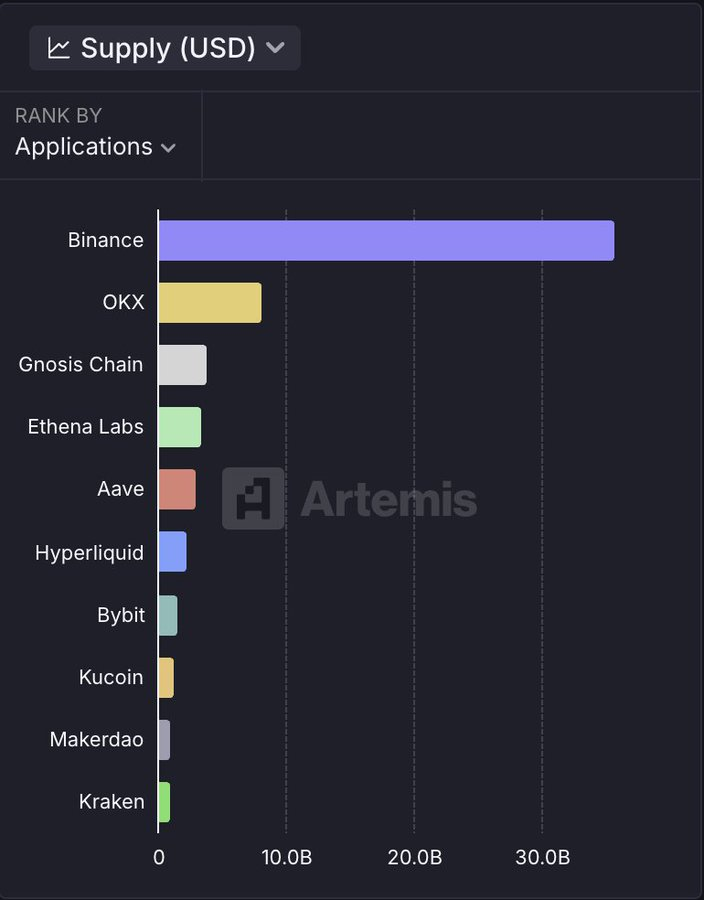The width and height of the screenshot is (704, 900).
Task: Click the Artemis logo icon watermark
Action: 253,498
